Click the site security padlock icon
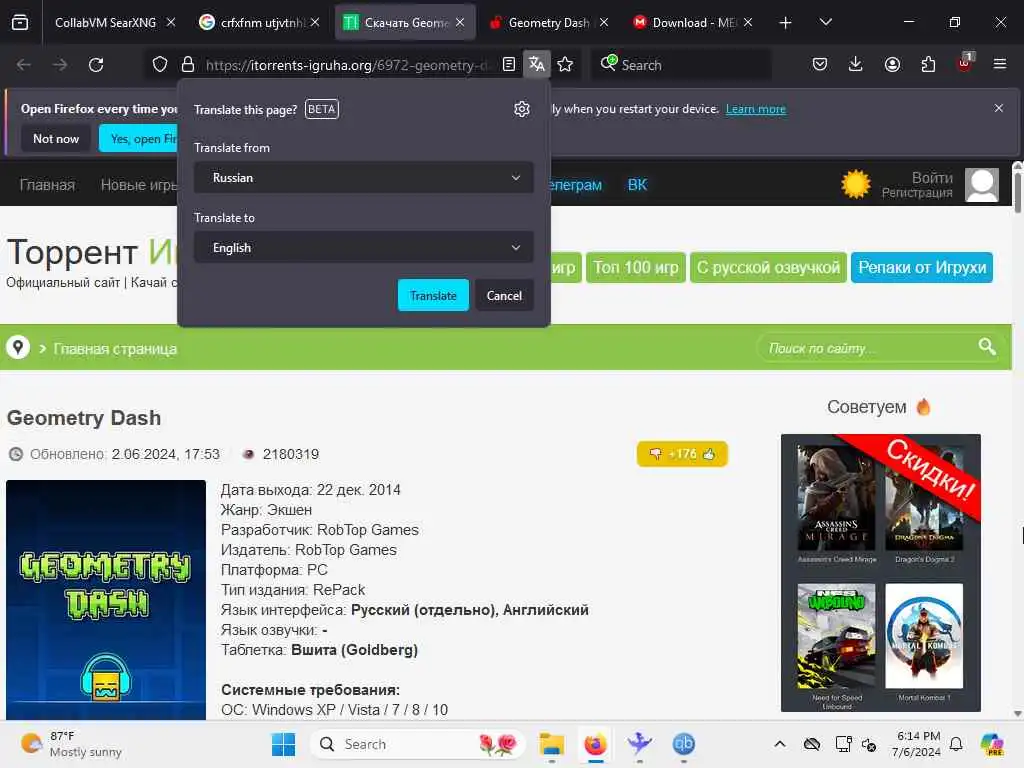This screenshot has width=1024, height=768. click(x=188, y=65)
